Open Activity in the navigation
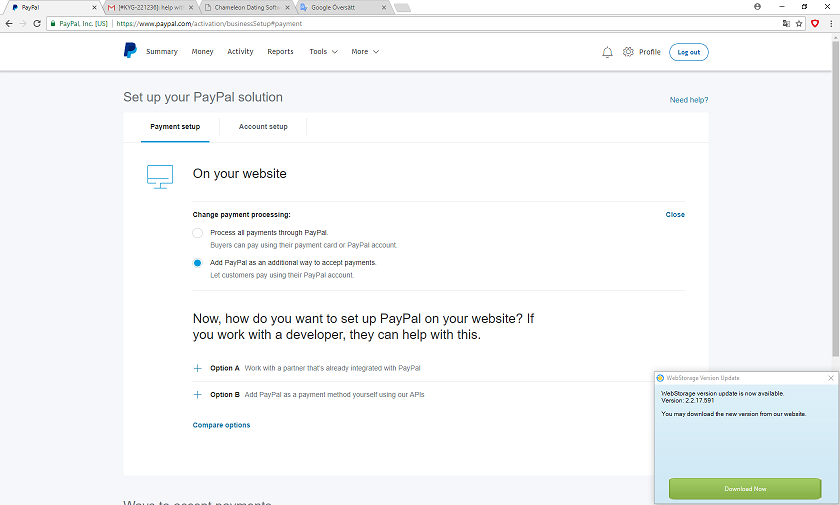 pos(240,51)
